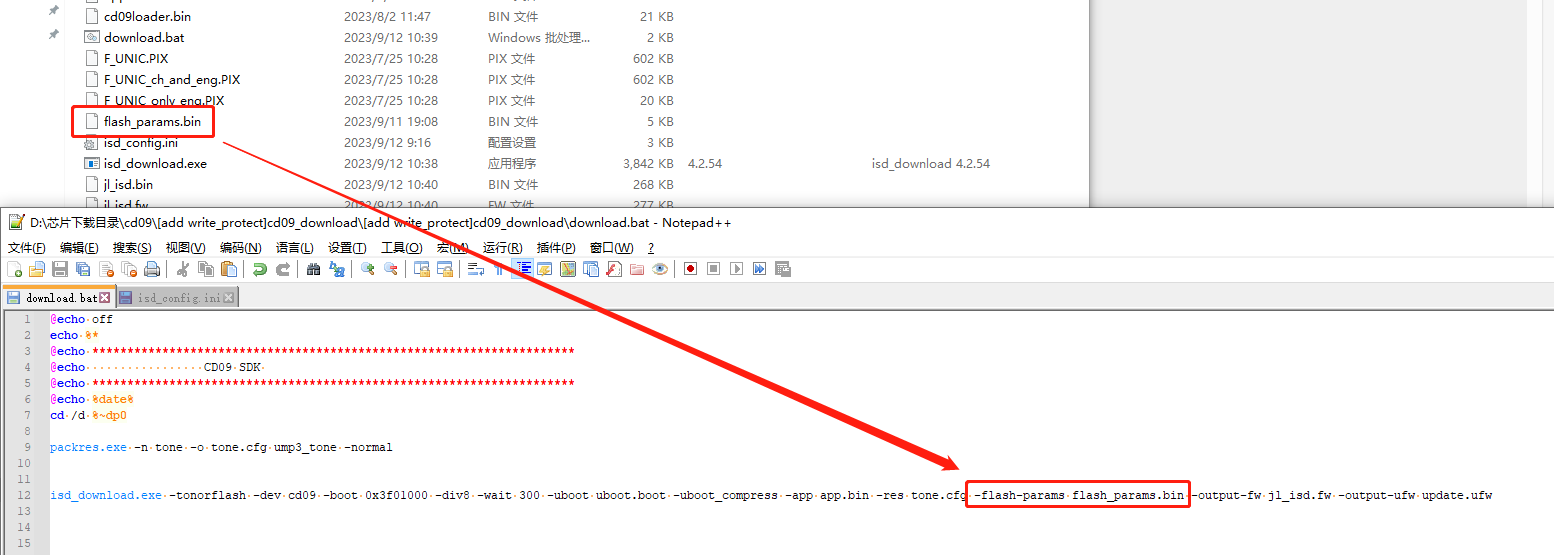Click the Cut scissors icon
The width and height of the screenshot is (1554, 555).
point(183,269)
